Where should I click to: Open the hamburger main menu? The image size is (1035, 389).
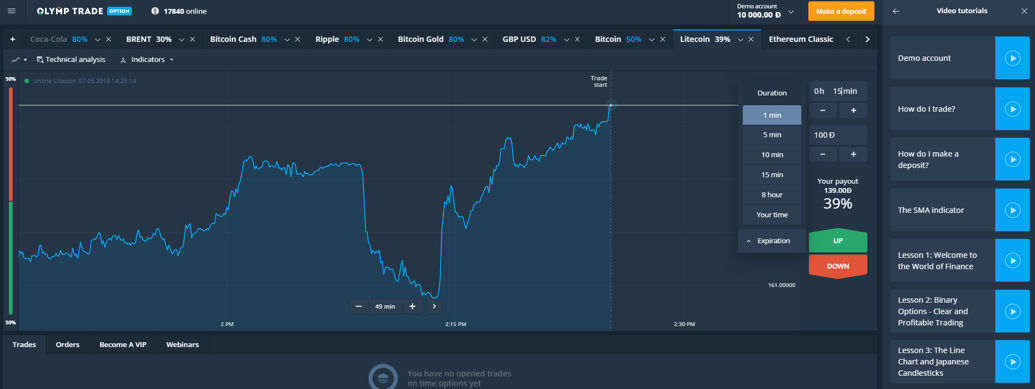[13, 11]
